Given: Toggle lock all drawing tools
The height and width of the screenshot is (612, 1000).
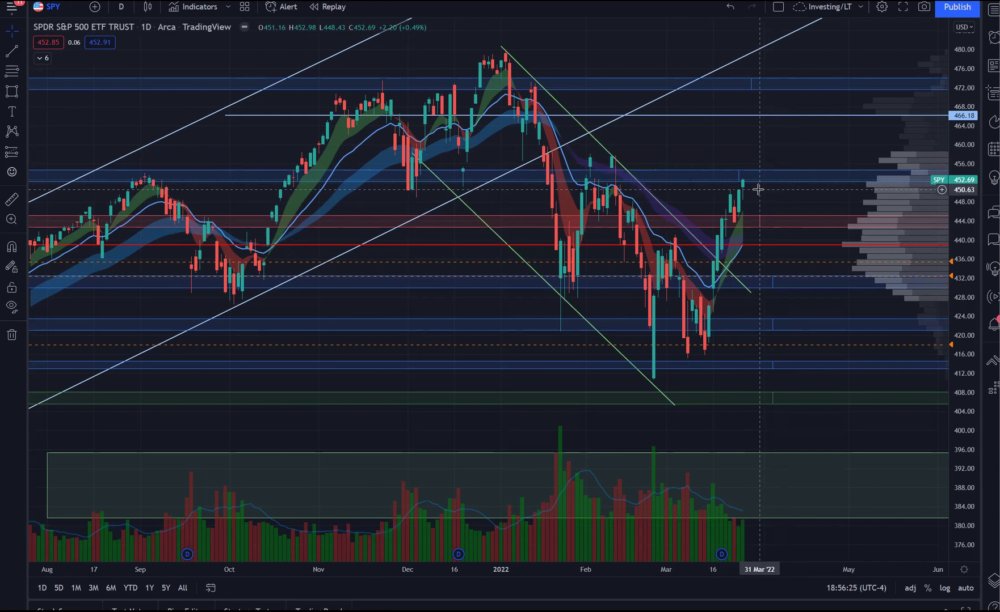Looking at the screenshot, I should tap(12, 288).
